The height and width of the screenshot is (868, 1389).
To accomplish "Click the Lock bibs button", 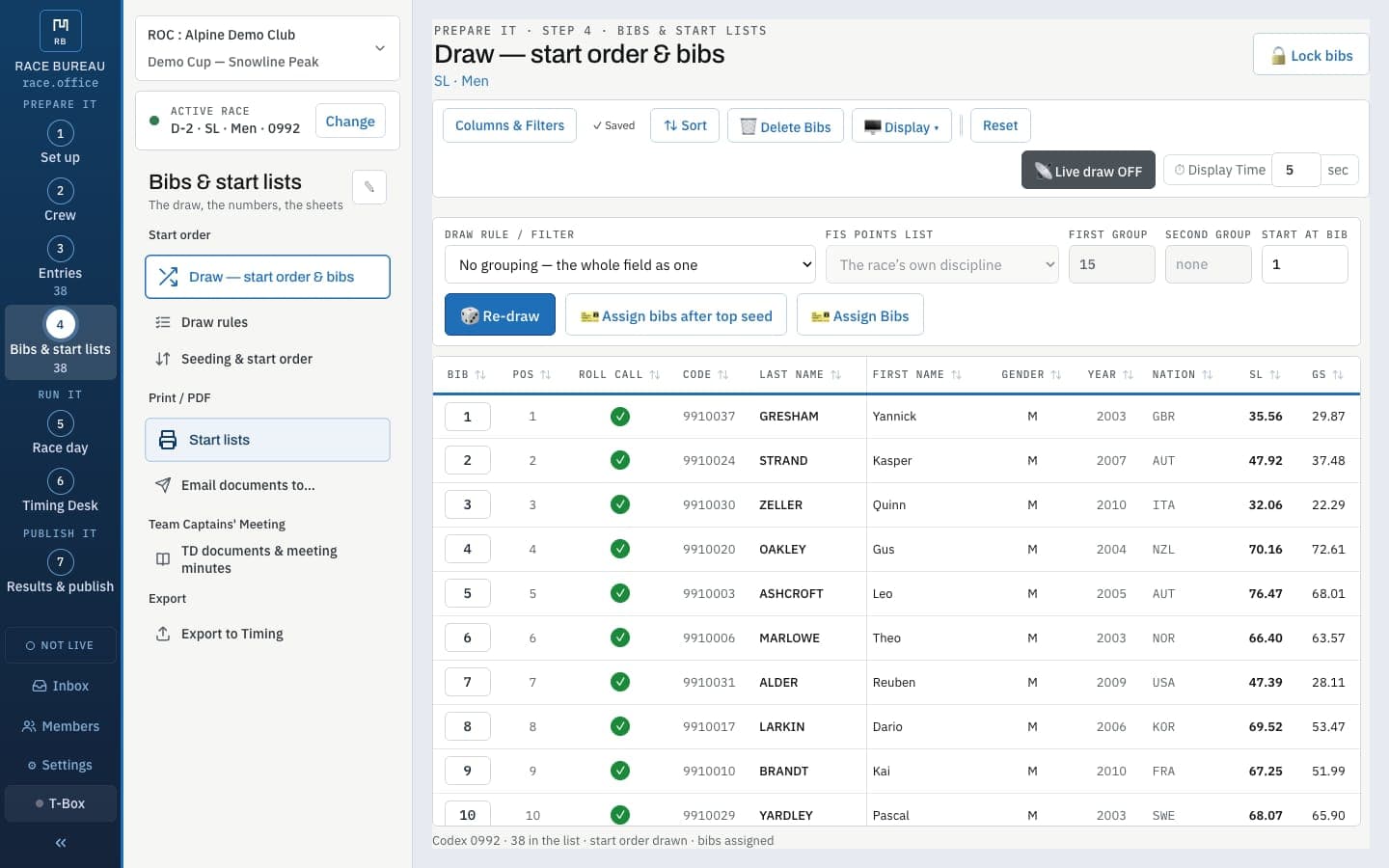I will pos(1311,55).
